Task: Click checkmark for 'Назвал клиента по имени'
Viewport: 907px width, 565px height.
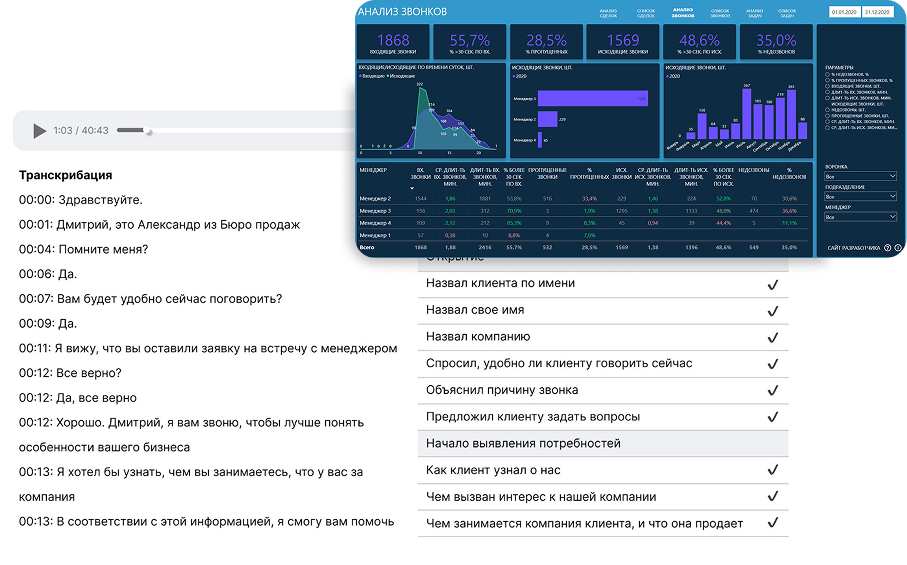Action: (x=772, y=285)
